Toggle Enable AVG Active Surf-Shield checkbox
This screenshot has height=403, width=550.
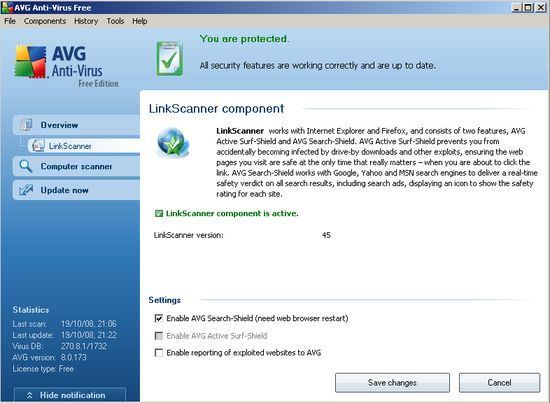tap(159, 336)
